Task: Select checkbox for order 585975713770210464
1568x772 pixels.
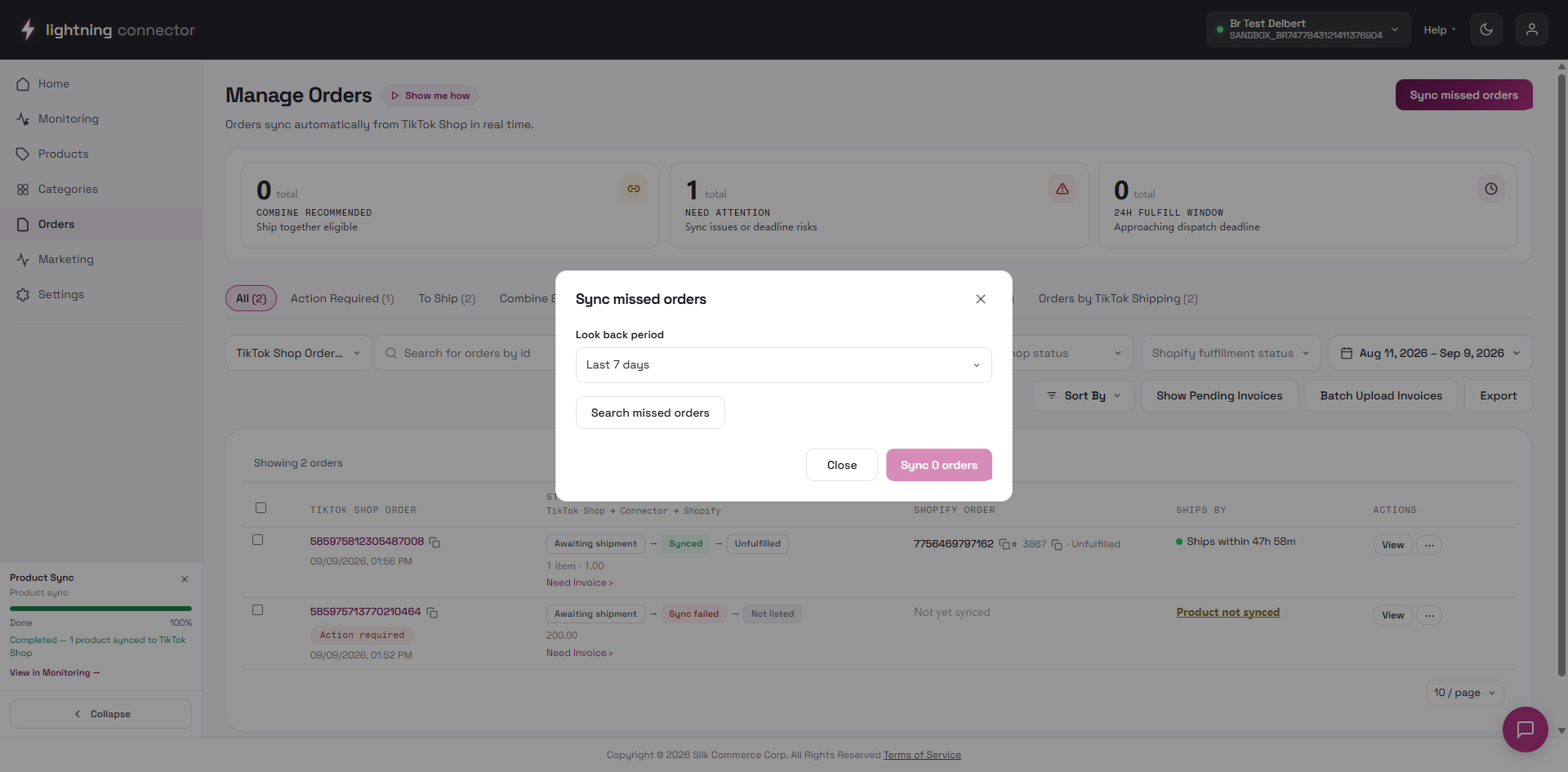Action: coord(257,610)
